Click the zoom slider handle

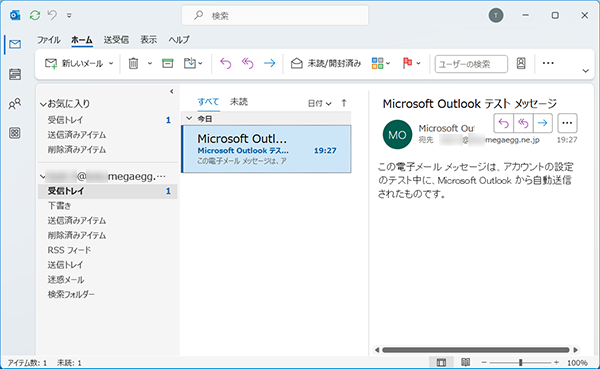click(520, 362)
